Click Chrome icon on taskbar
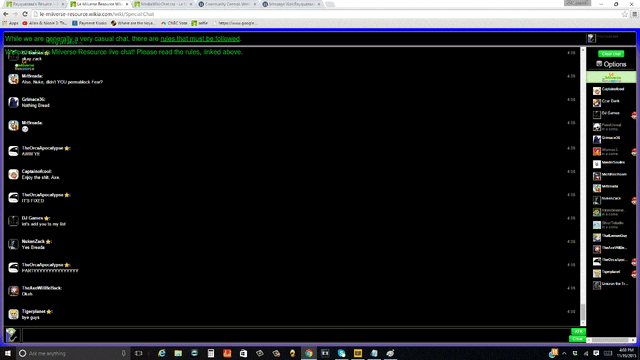The image size is (640, 360). point(309,353)
